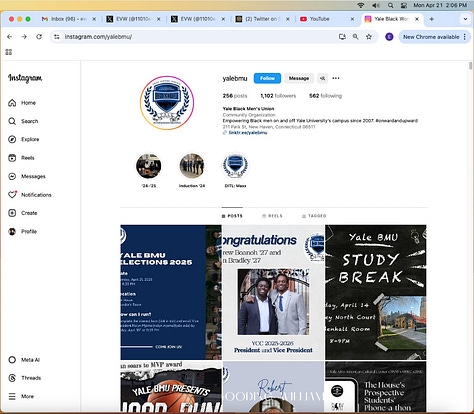The image size is (474, 414).
Task: Message the yalebmu account
Action: point(299,78)
